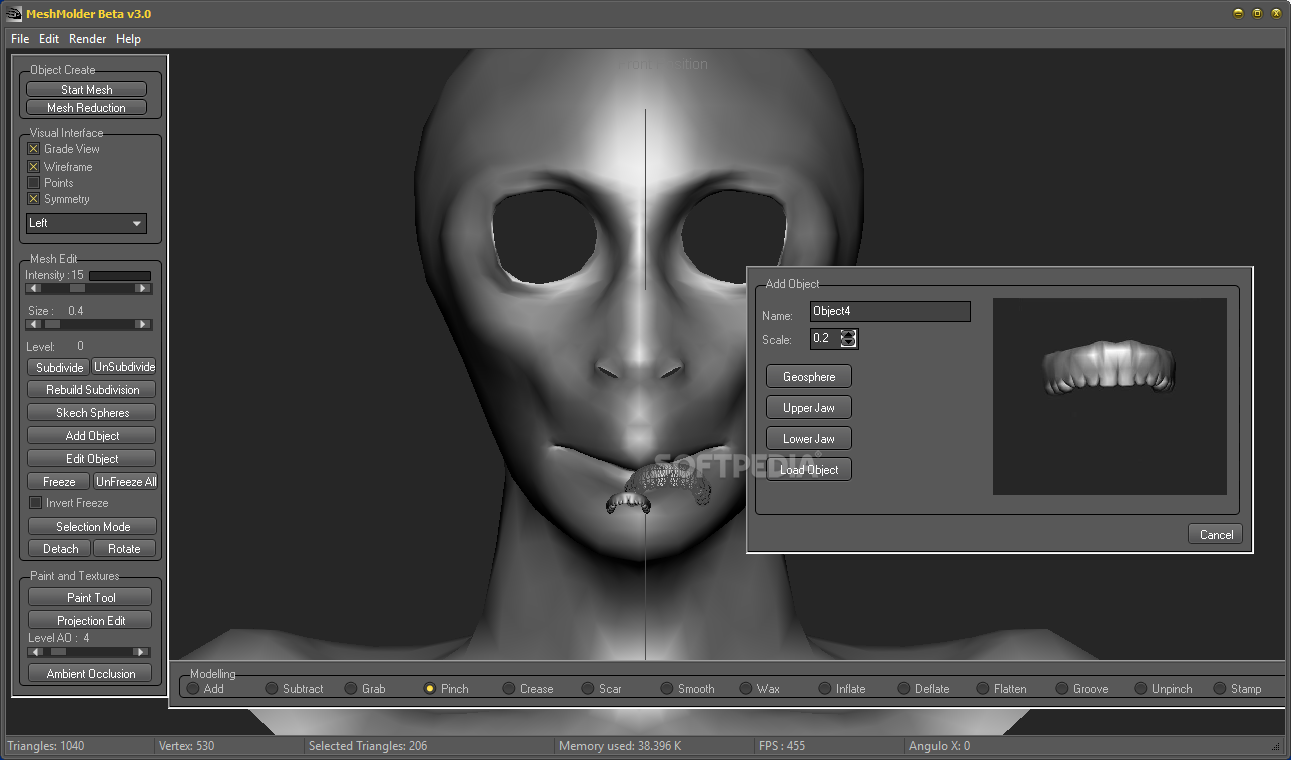Enable the Points checkbox
The image size is (1291, 760).
[x=34, y=183]
